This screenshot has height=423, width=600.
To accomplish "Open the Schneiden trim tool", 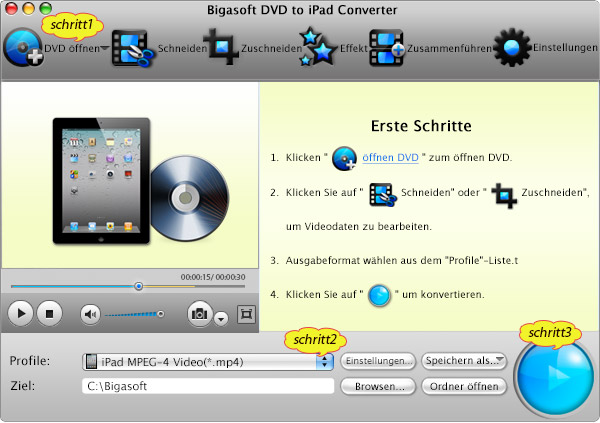I will pos(132,48).
